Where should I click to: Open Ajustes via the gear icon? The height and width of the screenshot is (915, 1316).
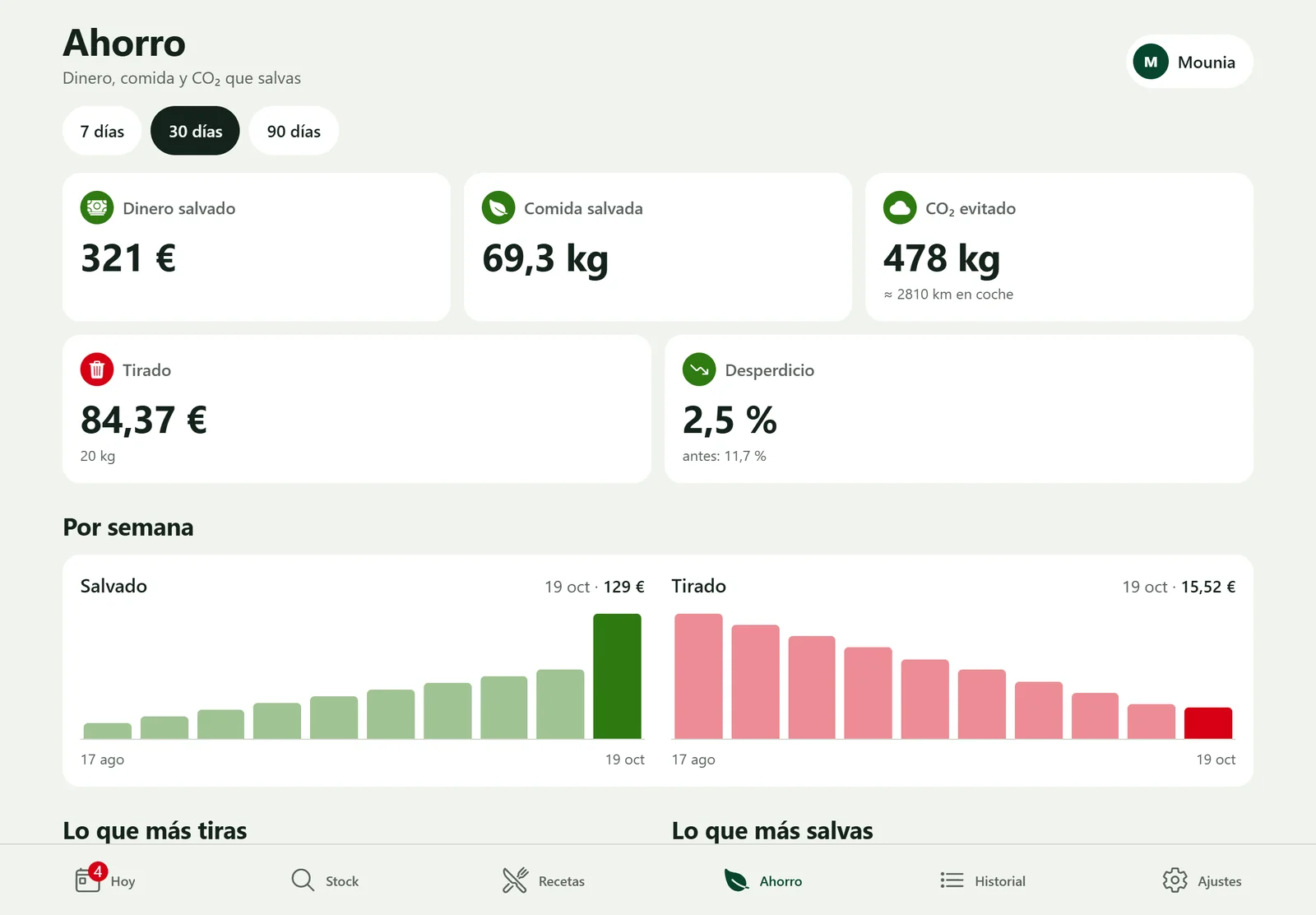click(x=1175, y=880)
